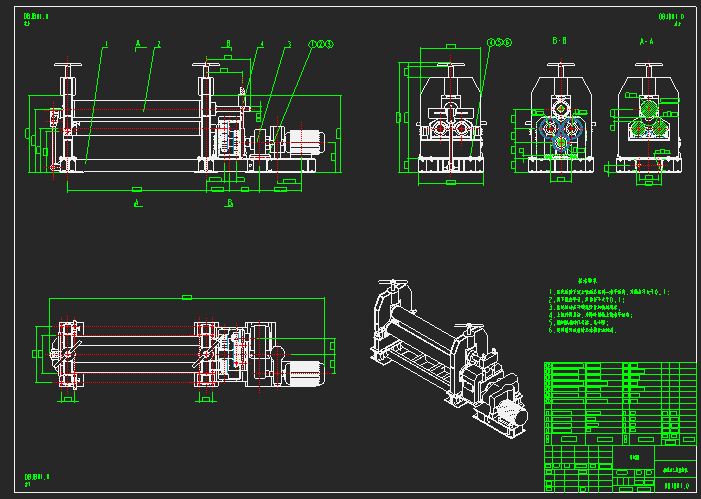Select part callout number 4 in front view

pos(262,44)
